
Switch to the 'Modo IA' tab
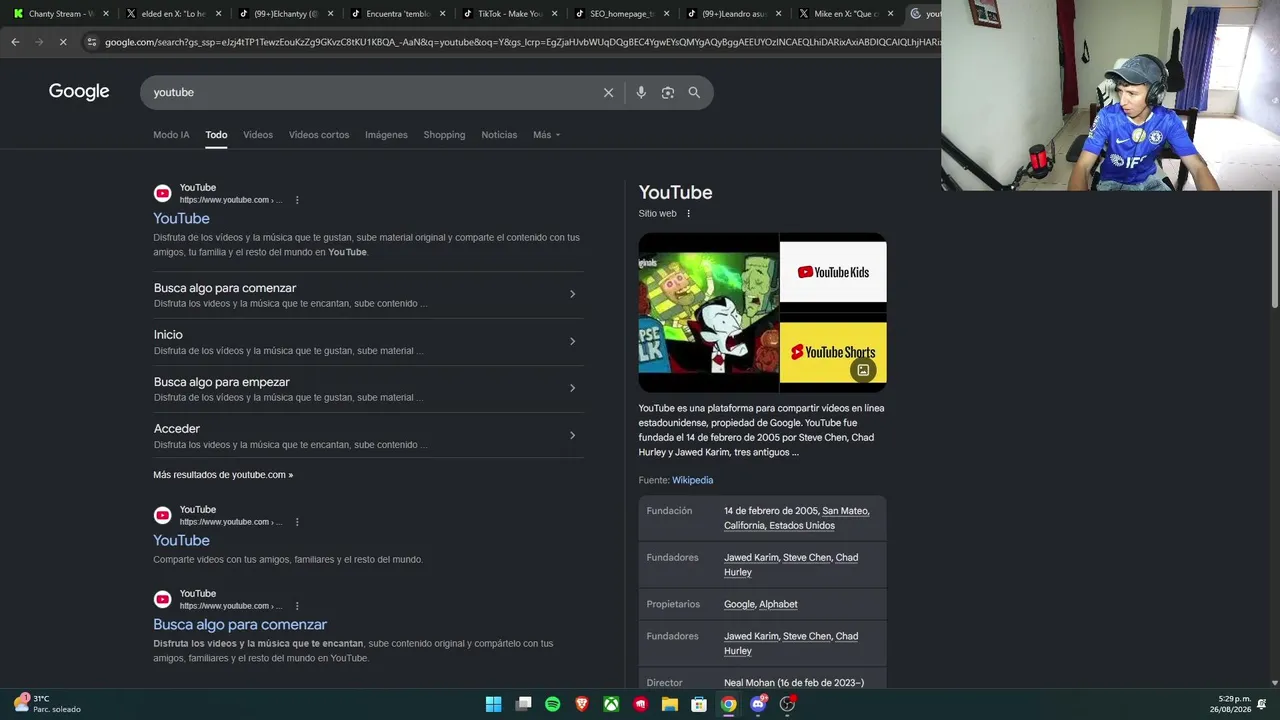171,135
